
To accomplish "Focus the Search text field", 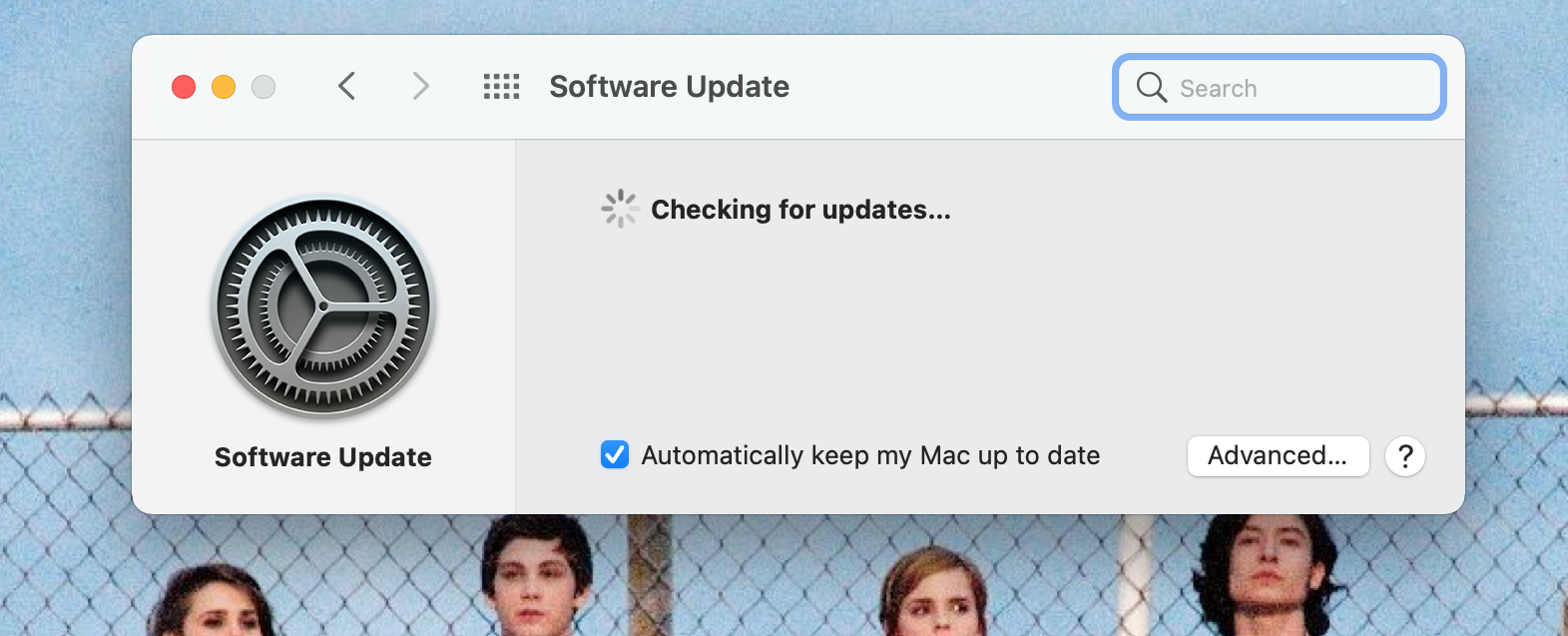I will pyautogui.click(x=1298, y=88).
